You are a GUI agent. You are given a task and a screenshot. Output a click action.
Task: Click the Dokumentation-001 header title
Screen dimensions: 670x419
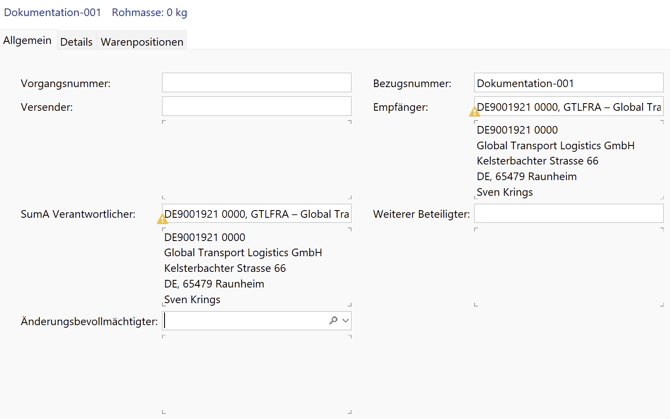(x=52, y=13)
